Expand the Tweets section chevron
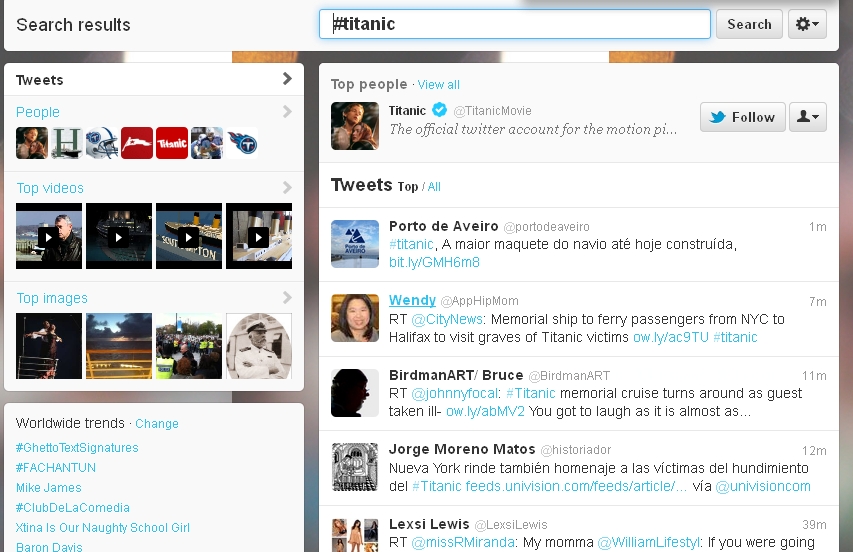This screenshot has width=853, height=552. click(287, 79)
